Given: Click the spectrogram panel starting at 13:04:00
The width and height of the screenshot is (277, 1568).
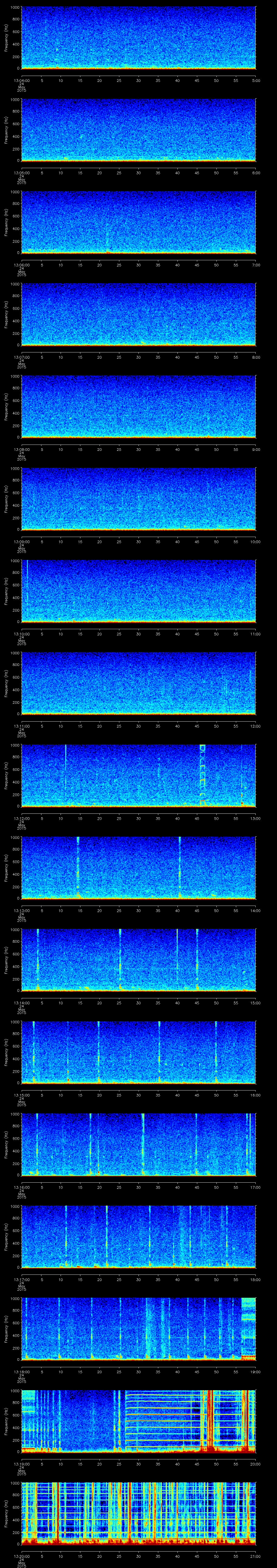Looking at the screenshot, I should 139,38.
